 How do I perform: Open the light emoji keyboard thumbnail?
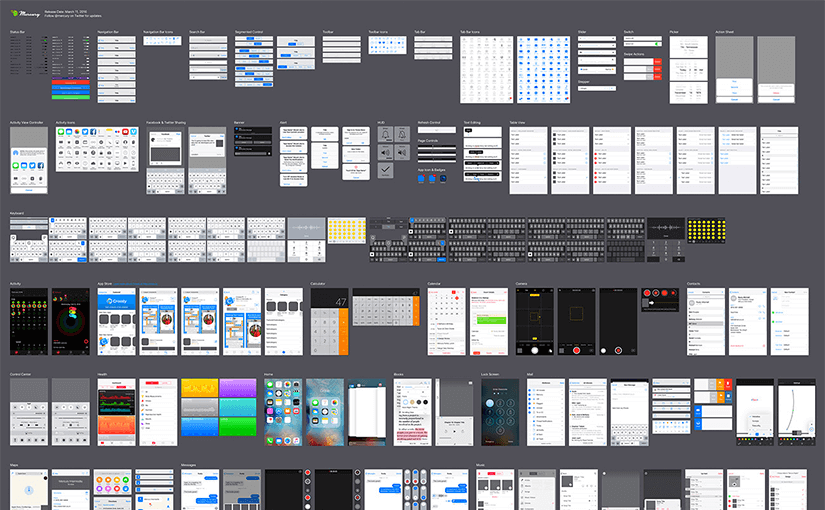347,231
